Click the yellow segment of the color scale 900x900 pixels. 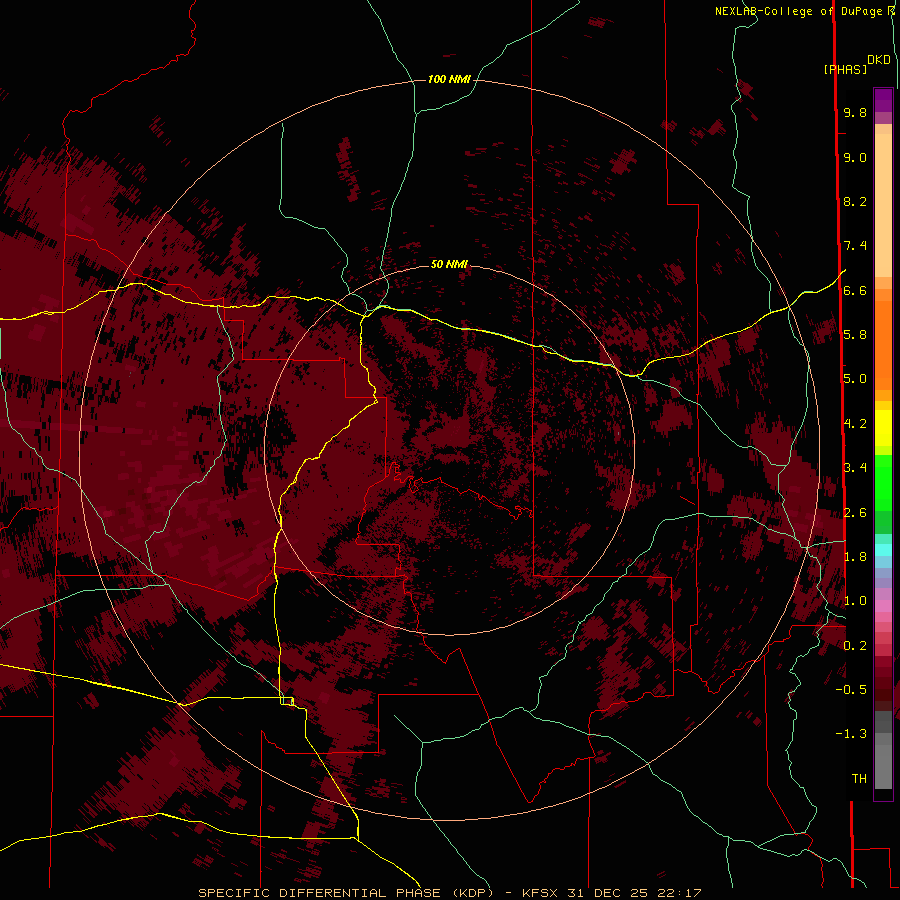coord(883,428)
